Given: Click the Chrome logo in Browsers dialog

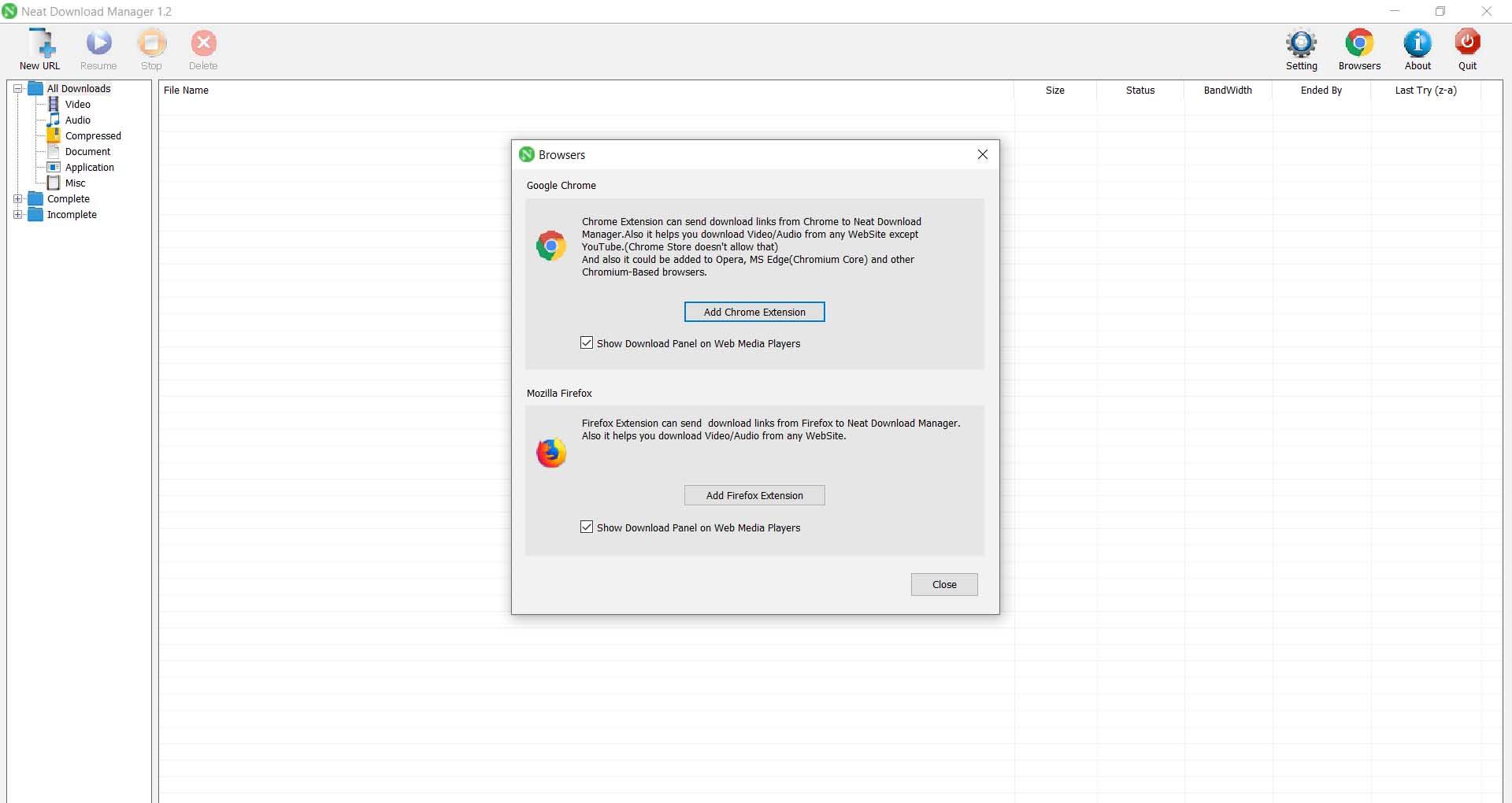Looking at the screenshot, I should tap(551, 246).
